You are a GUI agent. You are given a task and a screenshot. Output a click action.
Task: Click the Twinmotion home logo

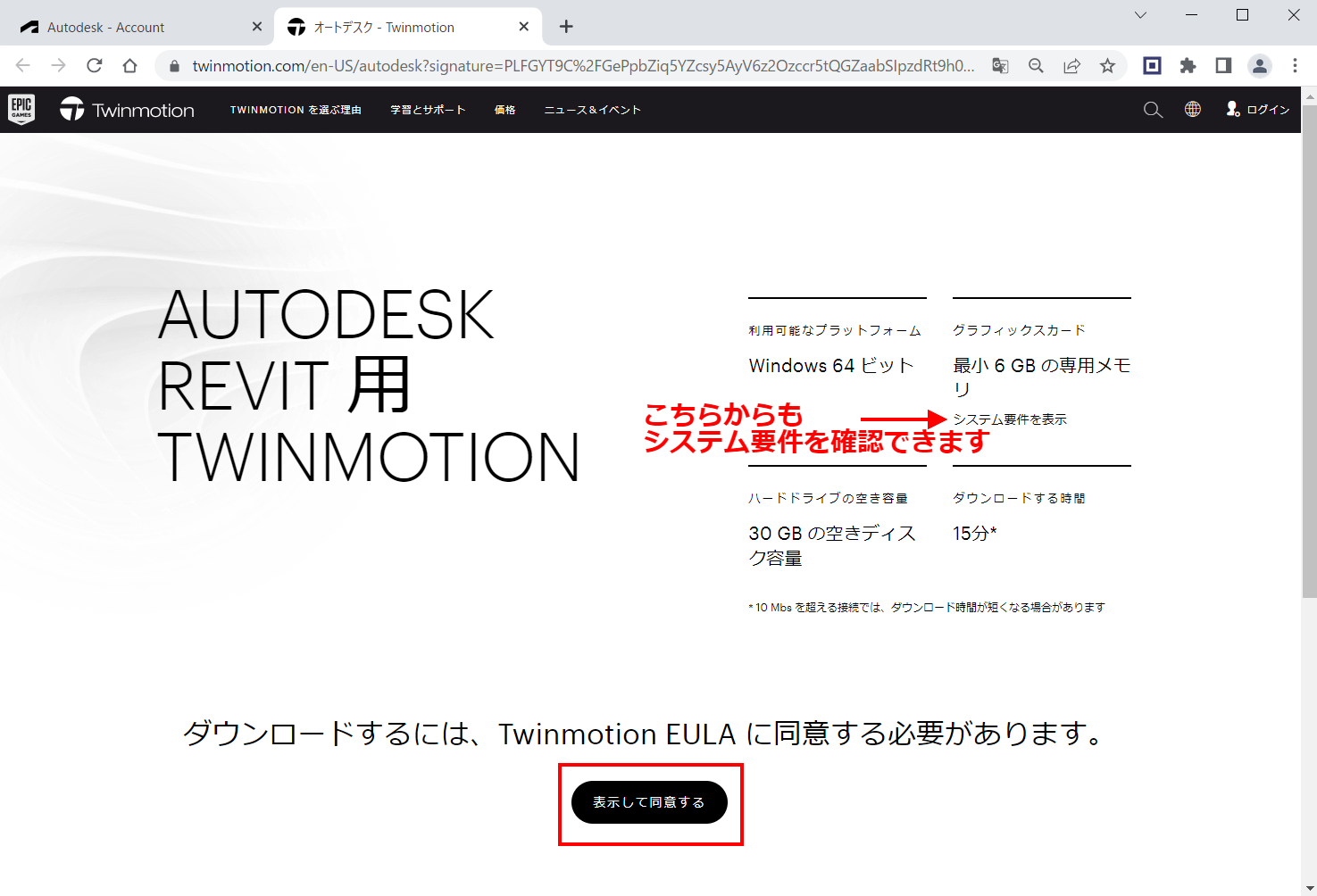(x=125, y=109)
